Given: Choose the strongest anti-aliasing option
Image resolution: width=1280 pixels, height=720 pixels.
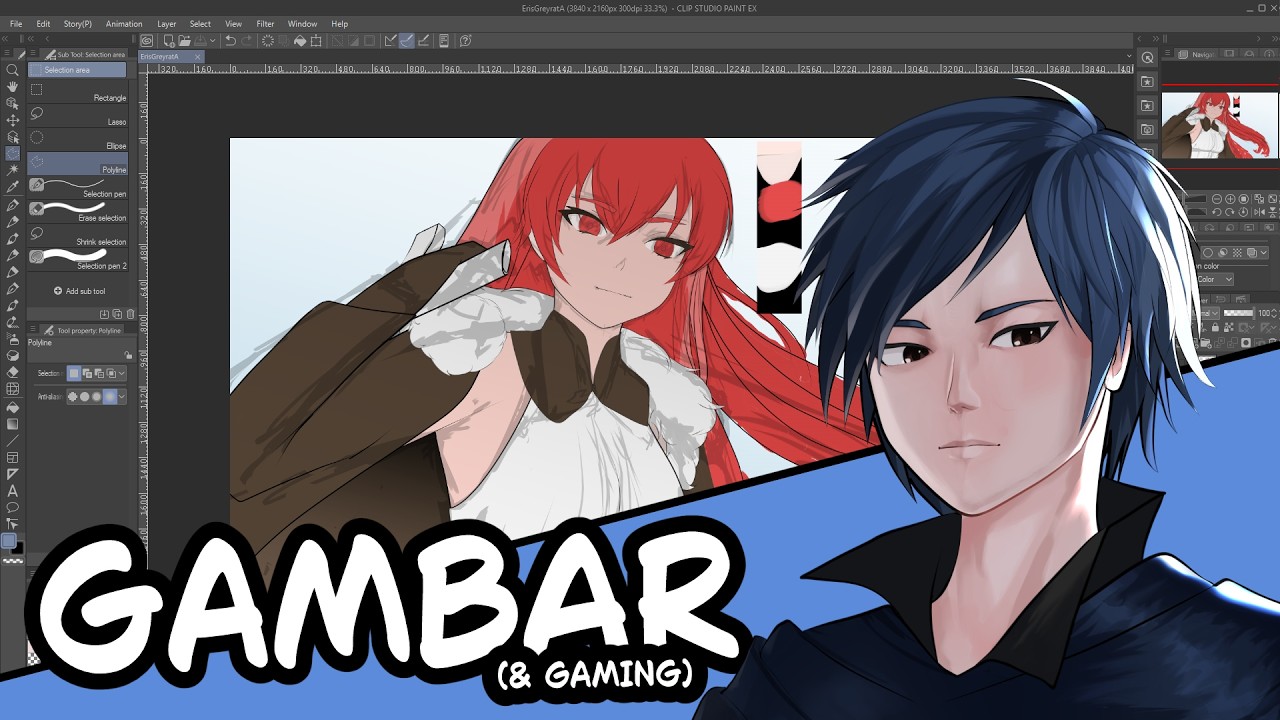Looking at the screenshot, I should tap(109, 397).
